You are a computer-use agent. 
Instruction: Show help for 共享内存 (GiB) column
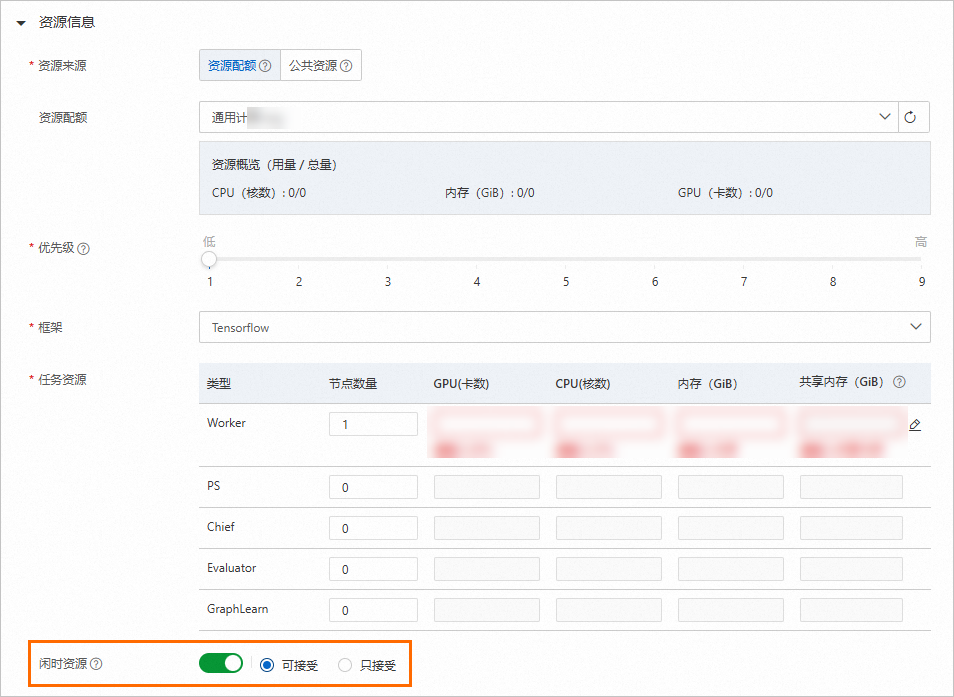(x=899, y=382)
